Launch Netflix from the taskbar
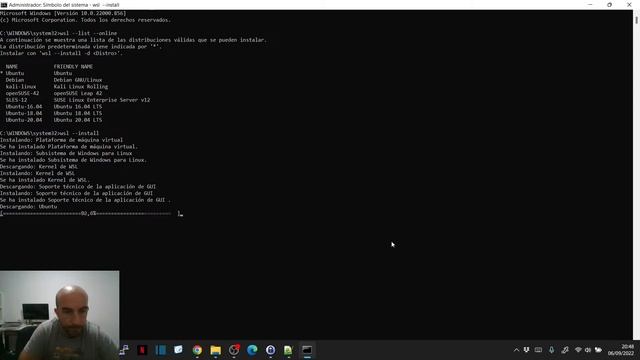Image resolution: width=640 pixels, height=360 pixels. [x=142, y=350]
